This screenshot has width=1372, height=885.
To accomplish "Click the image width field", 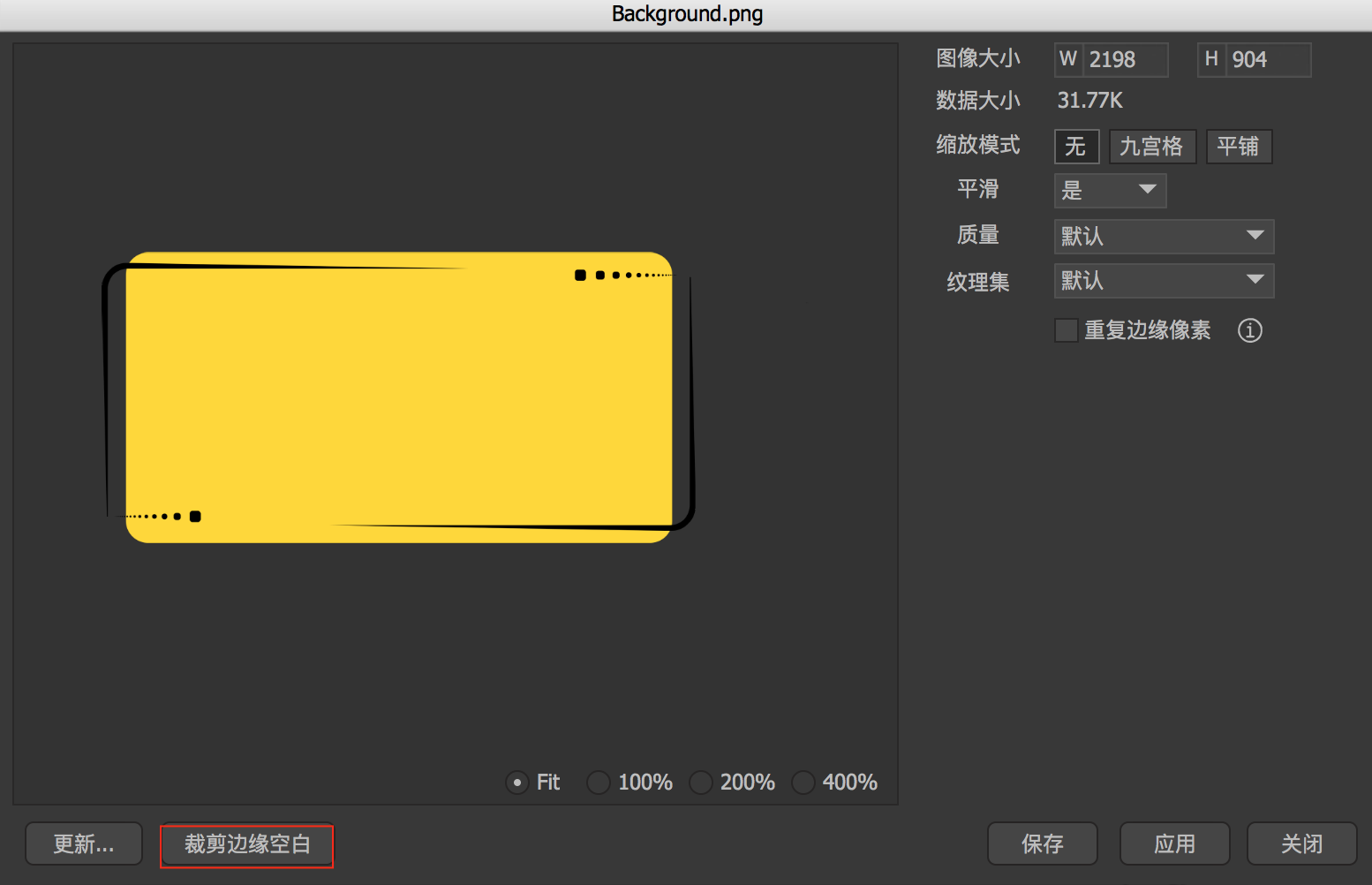I will coord(1124,60).
